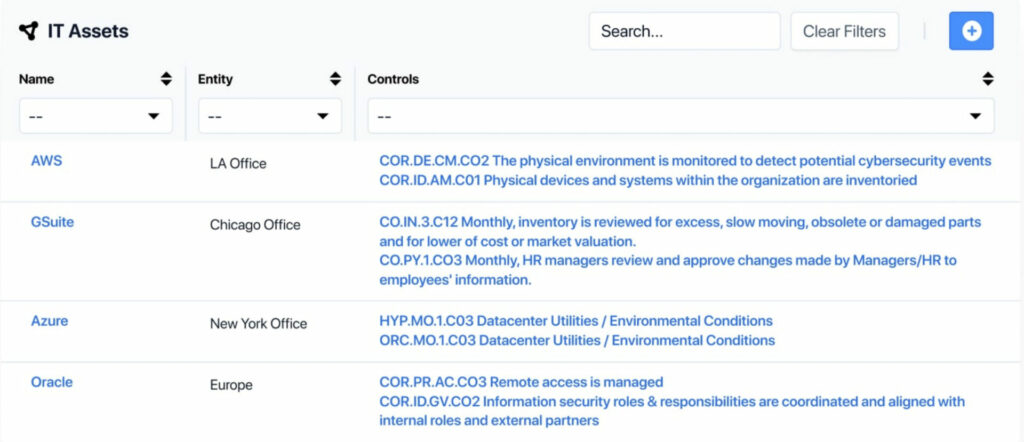Click the New York Office entity cell
Screen dimensions: 1024x442
pos(258,324)
